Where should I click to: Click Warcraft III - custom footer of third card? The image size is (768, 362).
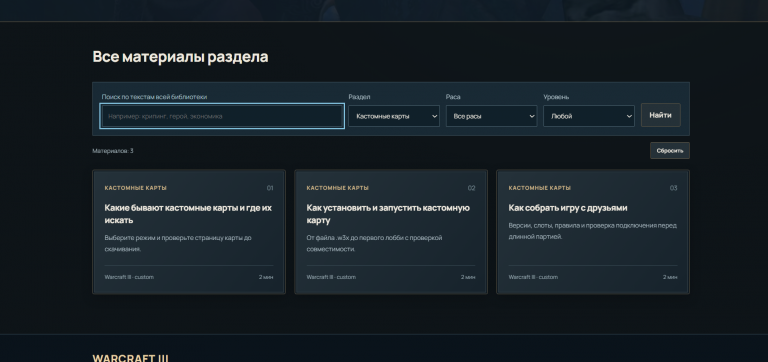(x=533, y=277)
